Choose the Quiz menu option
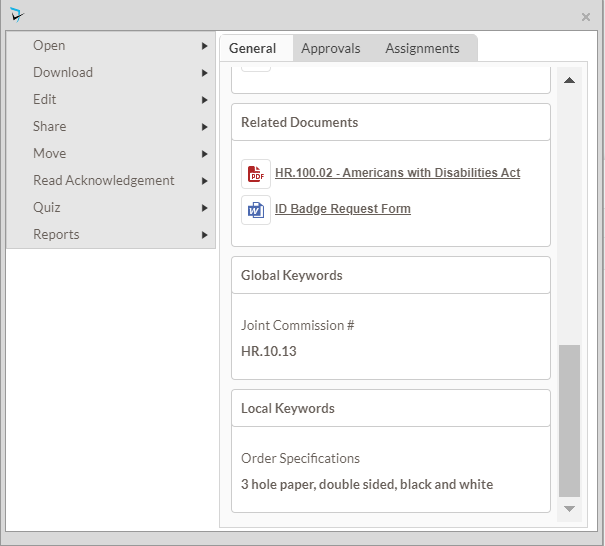Screen dimensions: 605x546 point(47,208)
